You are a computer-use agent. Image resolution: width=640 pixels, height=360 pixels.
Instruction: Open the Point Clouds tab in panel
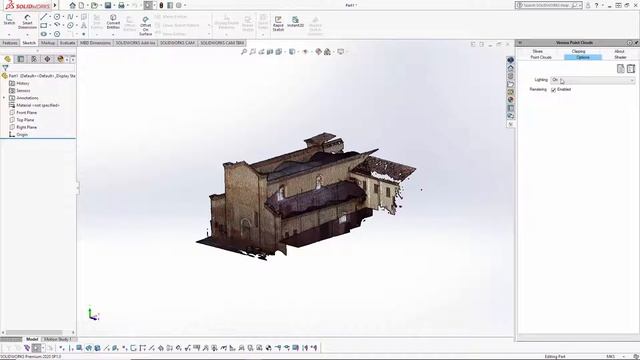[541, 57]
